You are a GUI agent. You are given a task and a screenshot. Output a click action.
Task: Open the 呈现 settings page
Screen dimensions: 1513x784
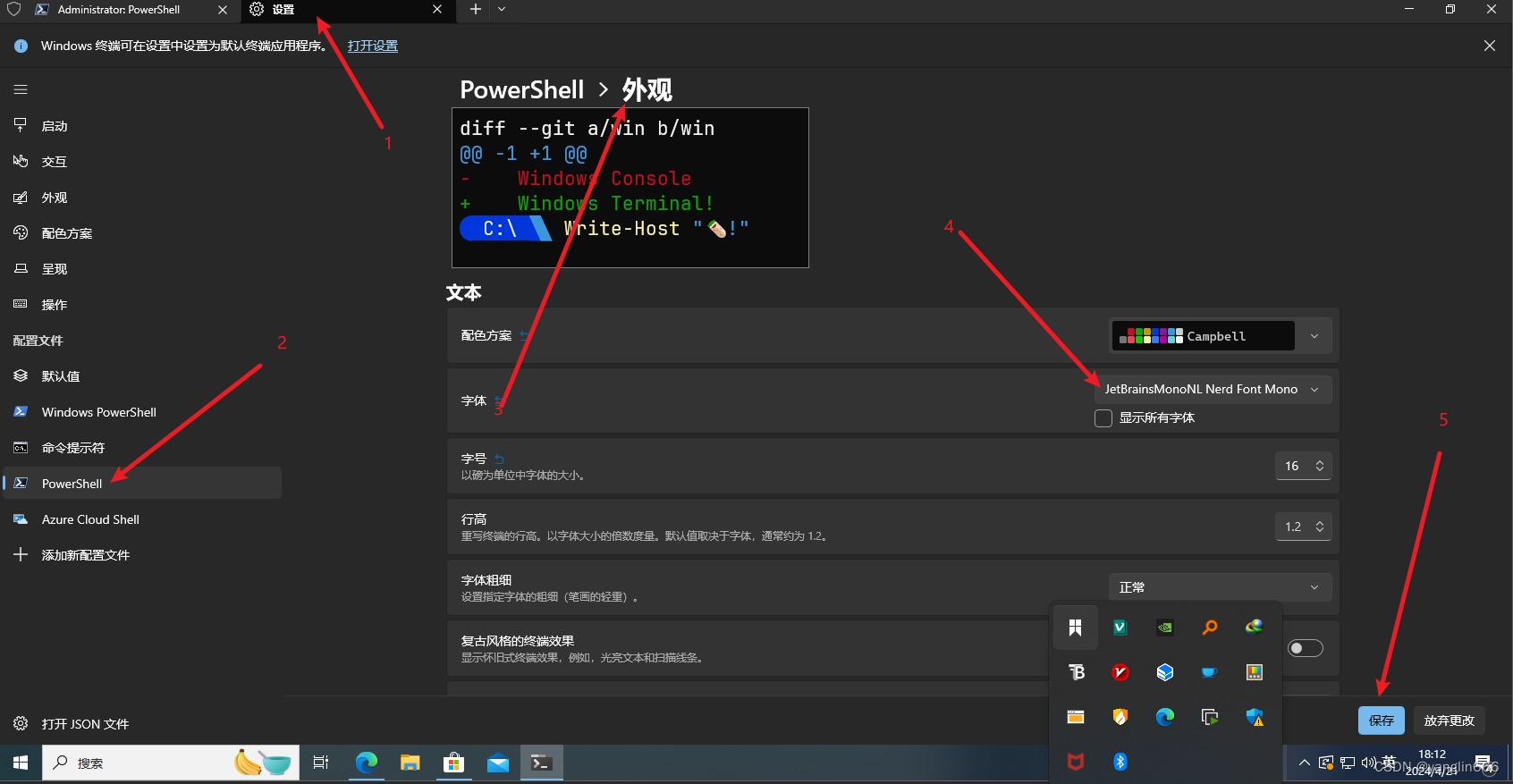[x=143, y=269]
